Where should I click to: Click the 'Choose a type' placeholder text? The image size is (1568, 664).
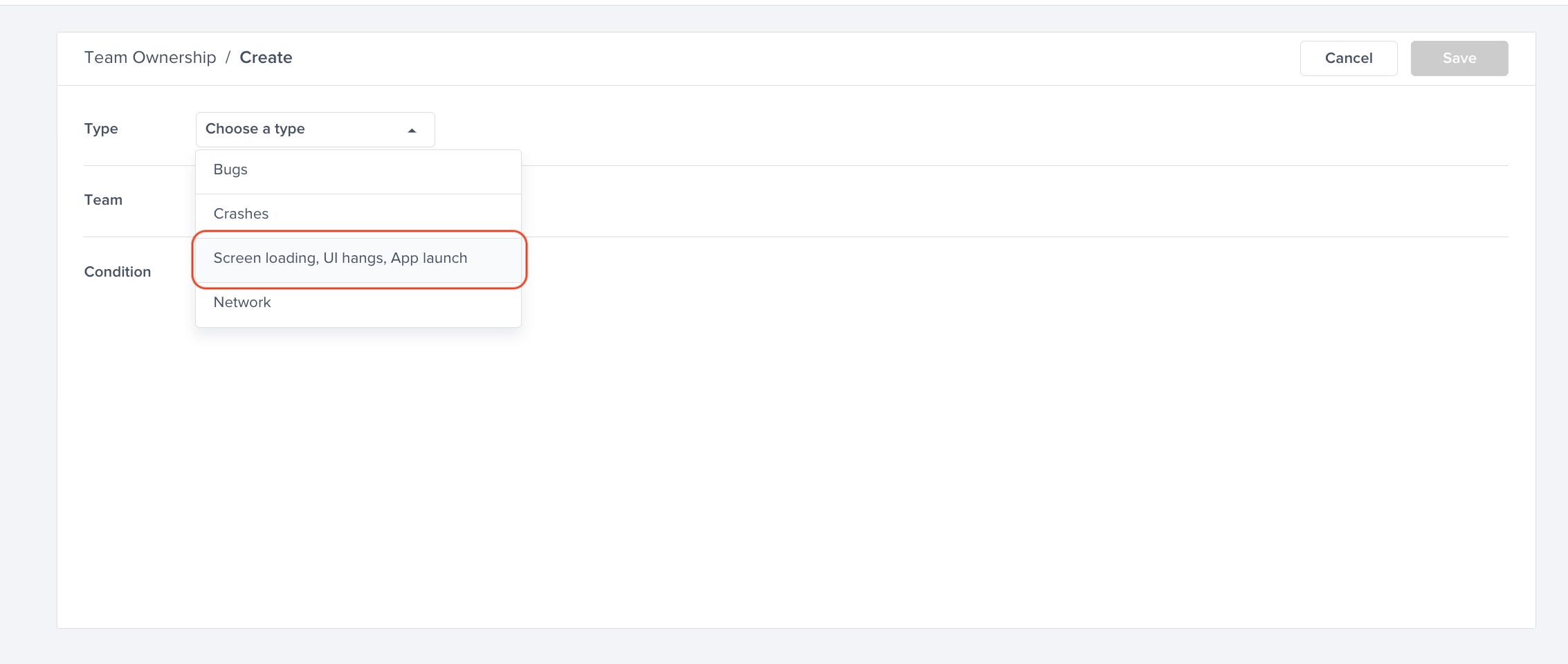[x=255, y=129]
